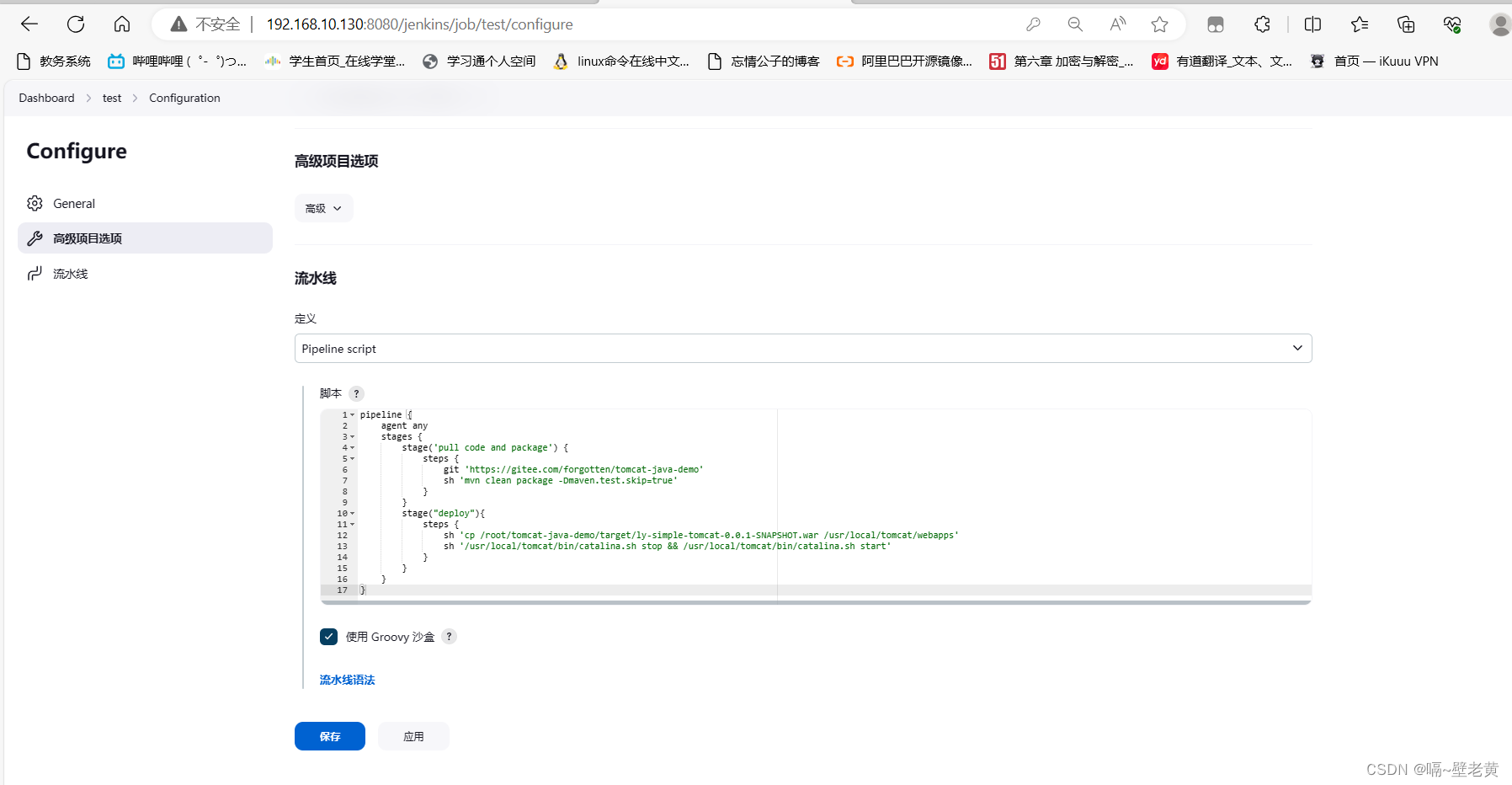The width and height of the screenshot is (1512, 785).
Task: Reload the page with the refresh icon
Action: pyautogui.click(x=76, y=24)
